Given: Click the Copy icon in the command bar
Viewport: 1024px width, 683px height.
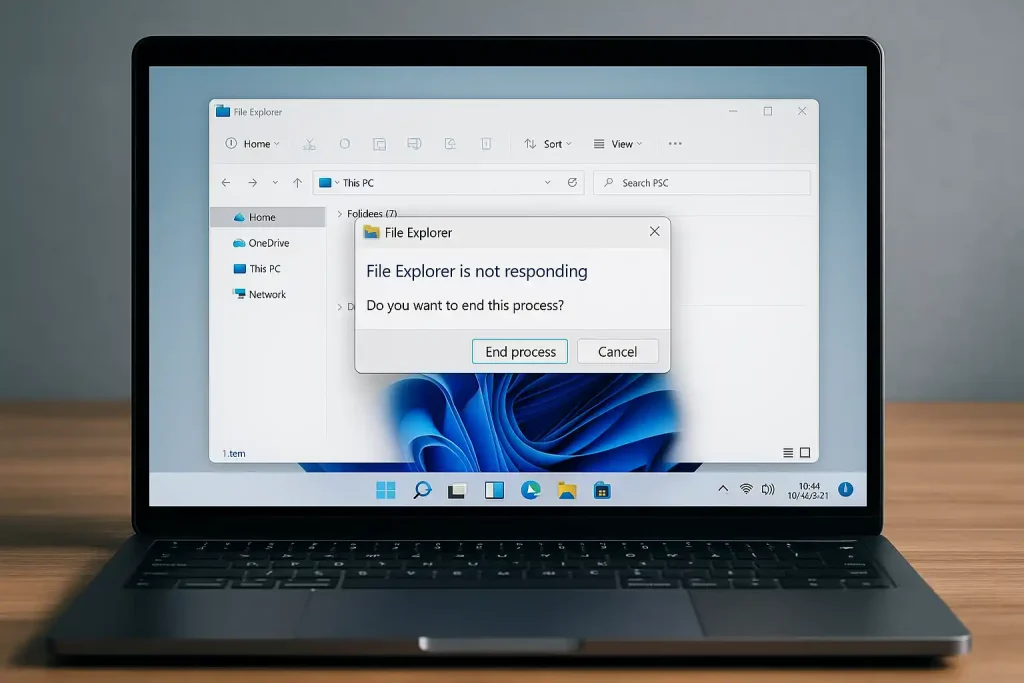Looking at the screenshot, I should coord(345,143).
